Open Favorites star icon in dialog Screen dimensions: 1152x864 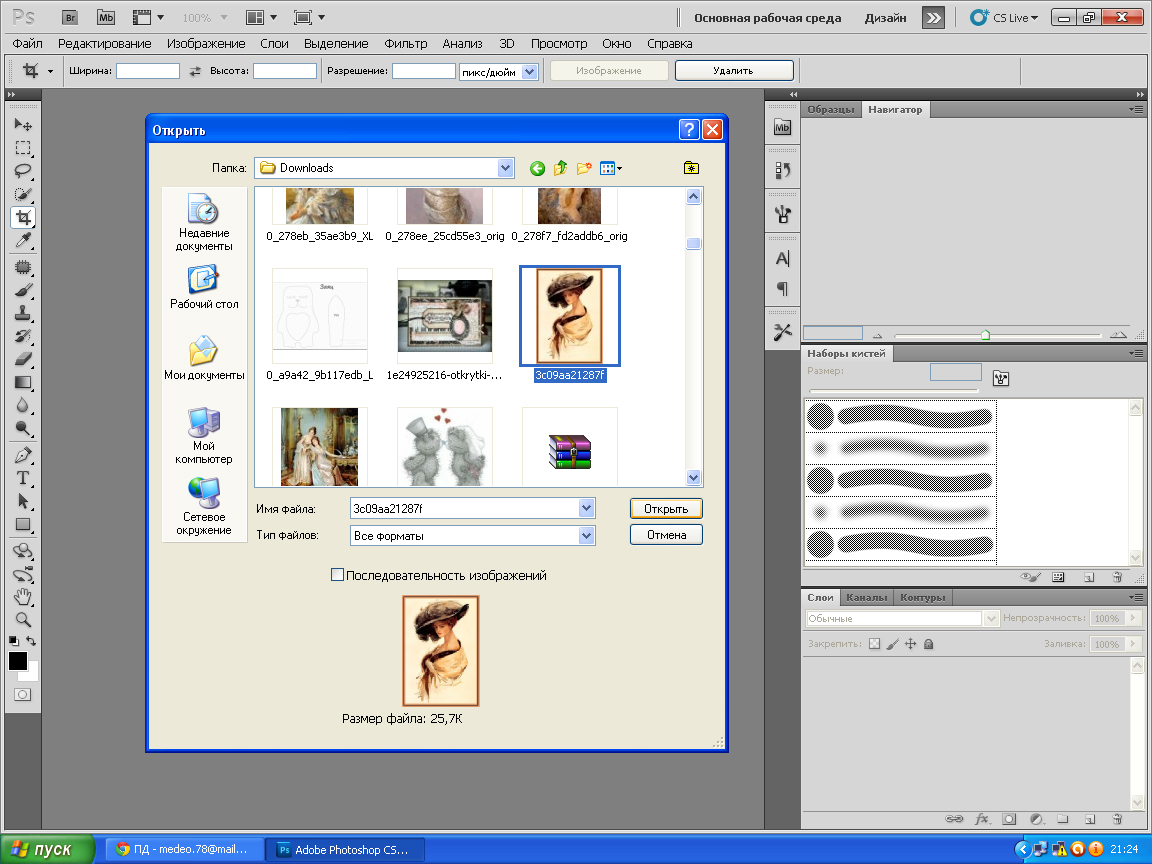[x=691, y=168]
